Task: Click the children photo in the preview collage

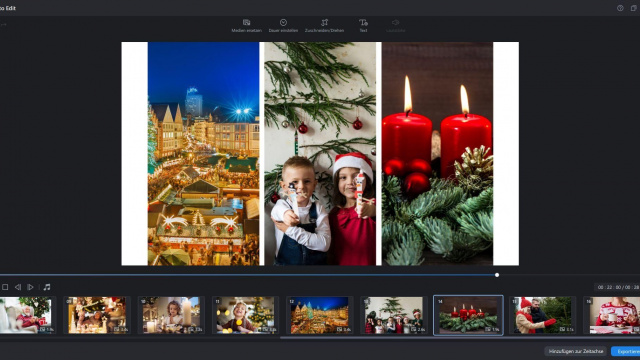Action: 320,153
